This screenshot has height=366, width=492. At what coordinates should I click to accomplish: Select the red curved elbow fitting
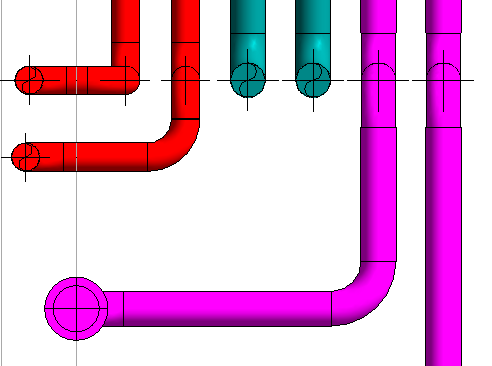point(174,145)
